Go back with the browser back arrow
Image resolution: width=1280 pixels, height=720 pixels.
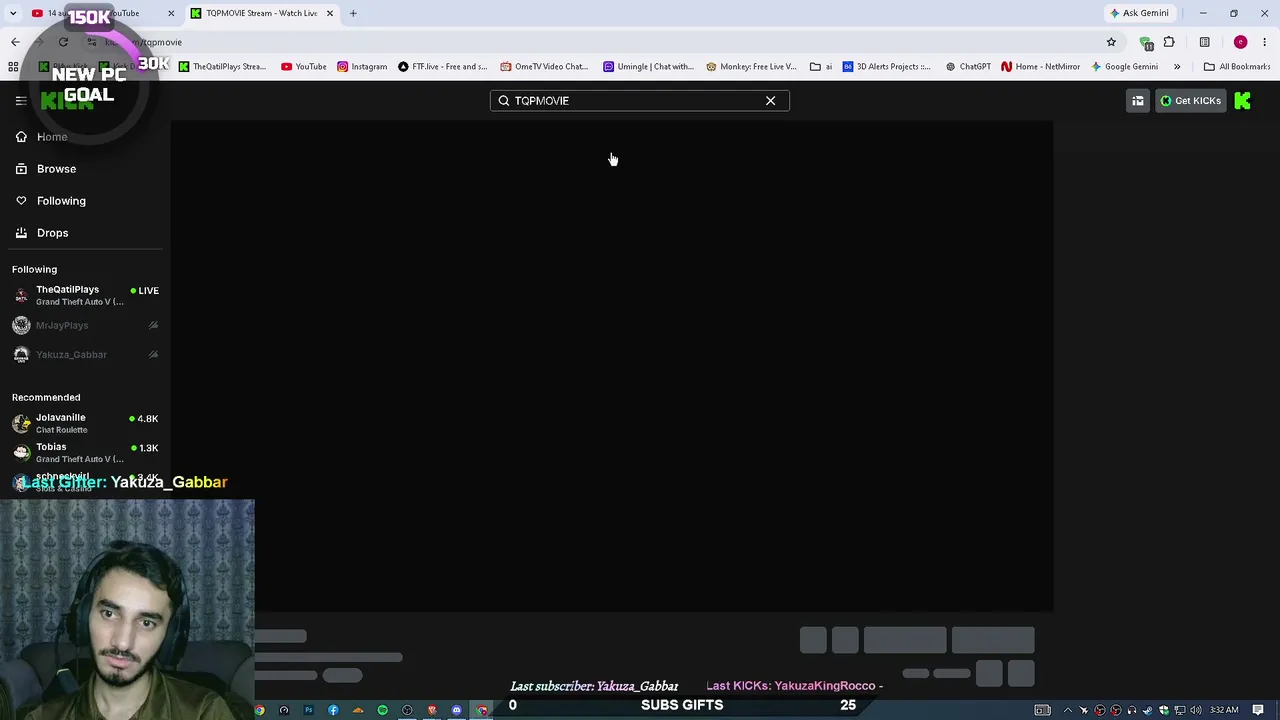coord(15,42)
